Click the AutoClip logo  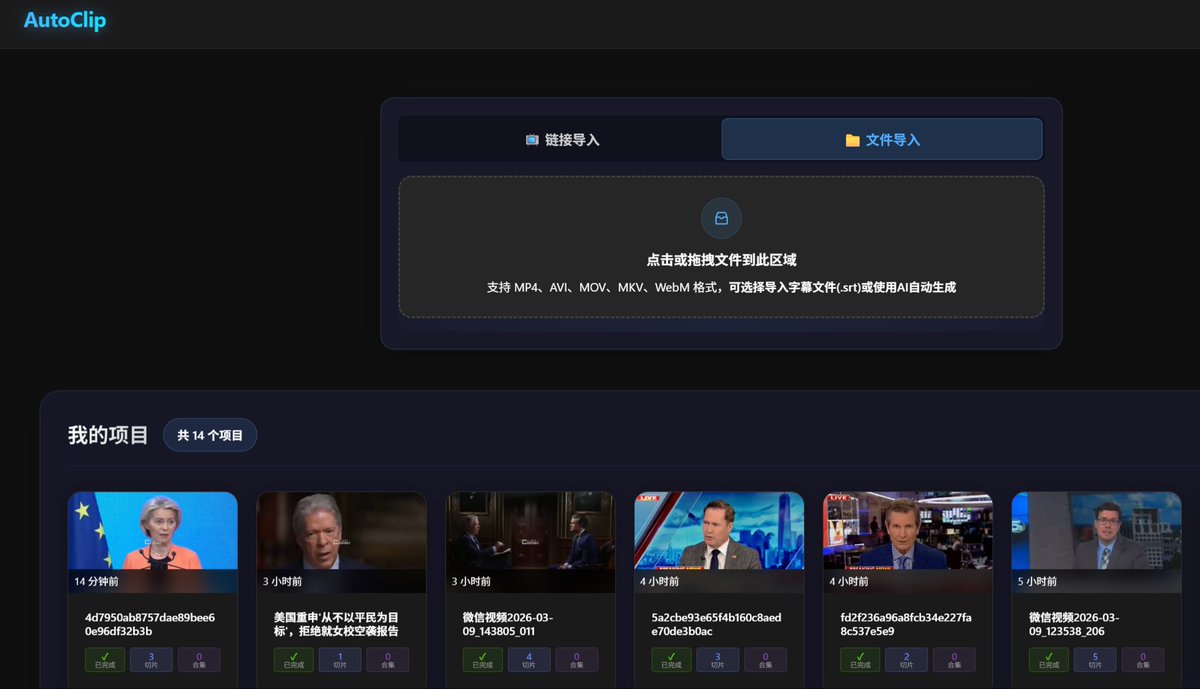coord(64,18)
